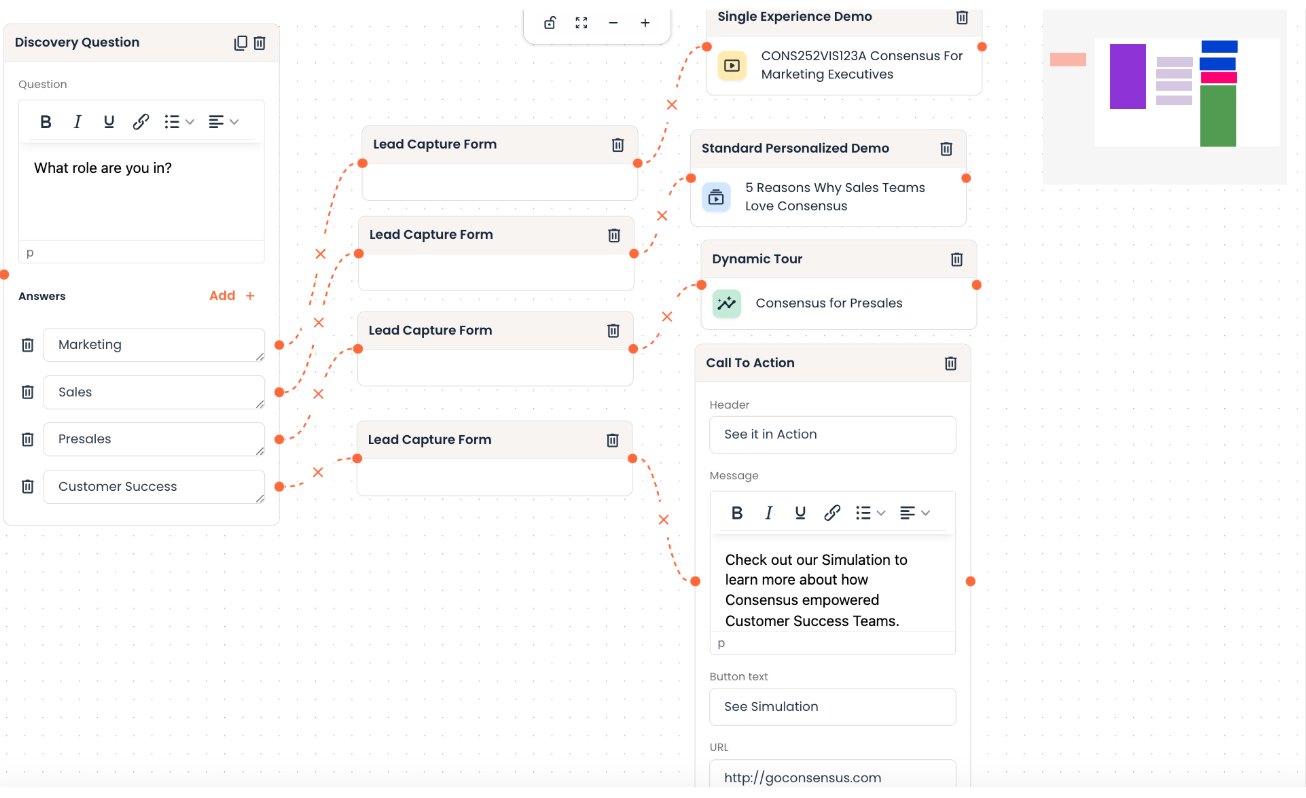Remove the Customer Success answer connection
This screenshot has height=798, width=1306.
318,472
